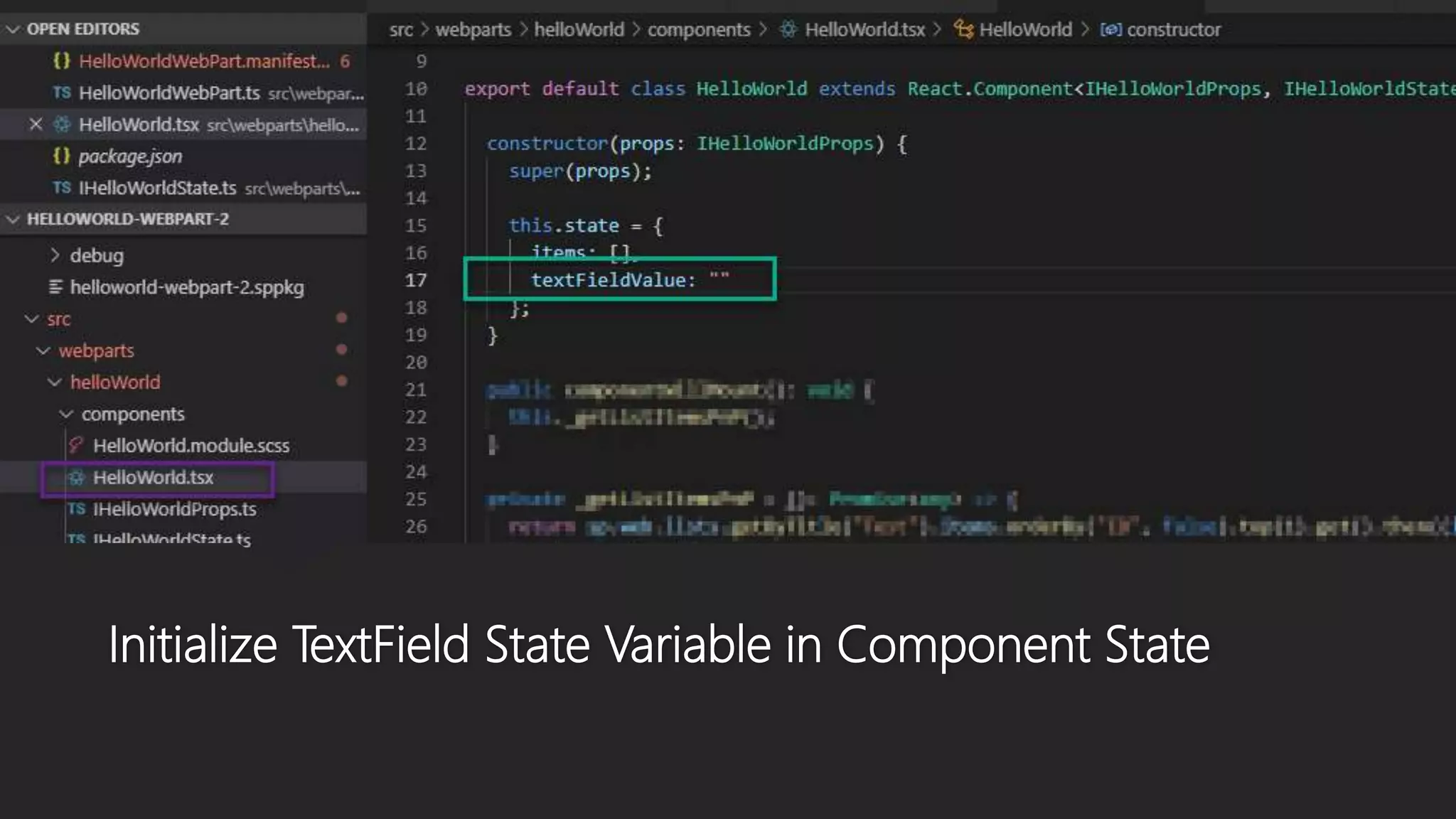Click IHelloWorldProps type in constructor signature
The height and width of the screenshot is (819, 1456).
[x=785, y=144]
